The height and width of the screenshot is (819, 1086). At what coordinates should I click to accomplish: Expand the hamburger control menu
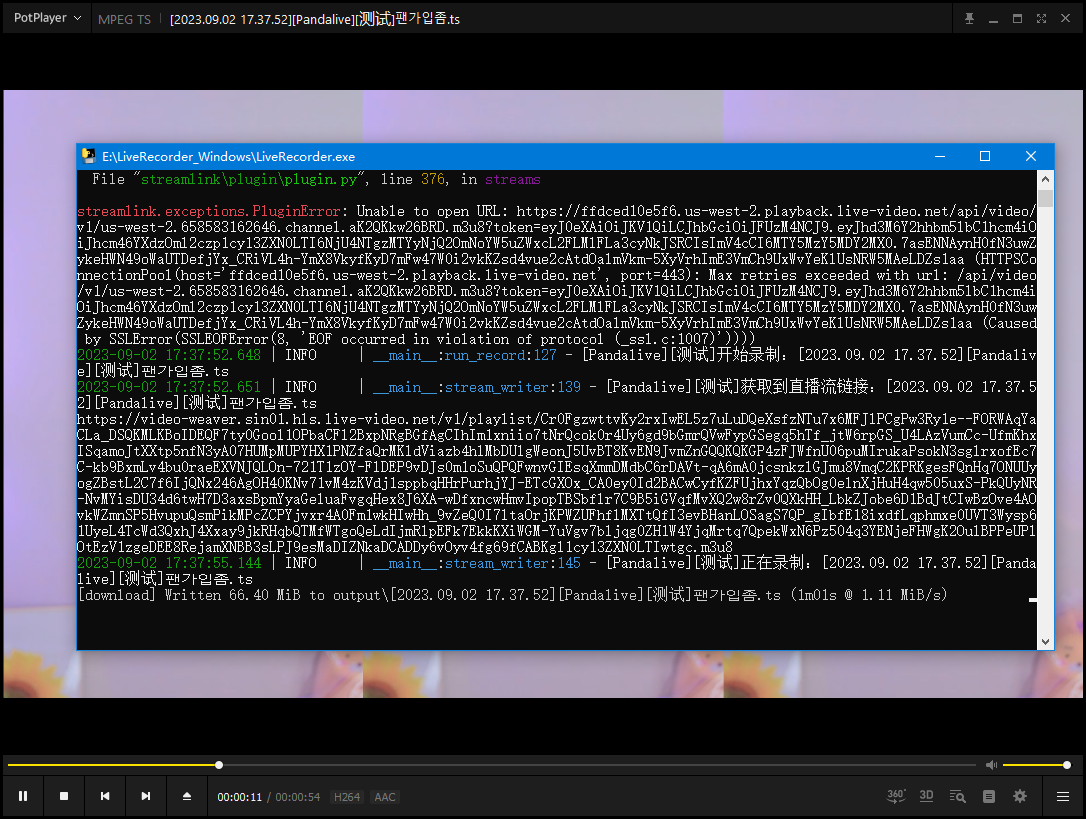(x=1062, y=795)
